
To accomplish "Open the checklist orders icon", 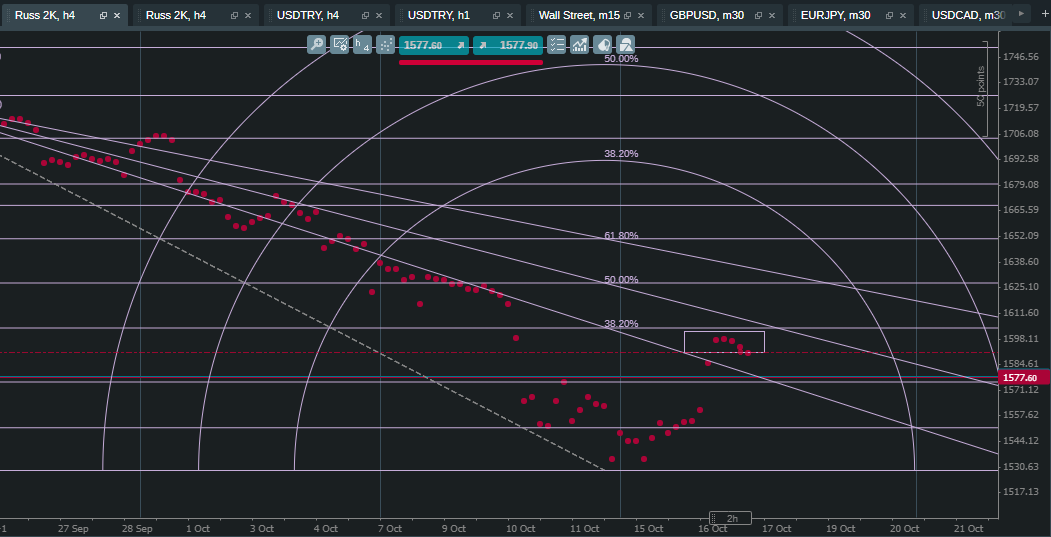I will tap(556, 45).
